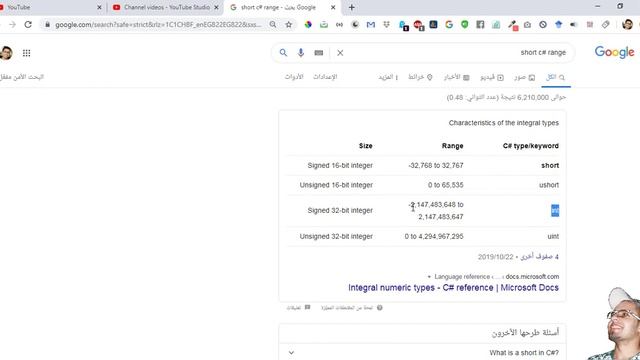Screen dimensions: 640x360
Task: Expand 'What is a short in C#?' question
Action: coord(422,353)
